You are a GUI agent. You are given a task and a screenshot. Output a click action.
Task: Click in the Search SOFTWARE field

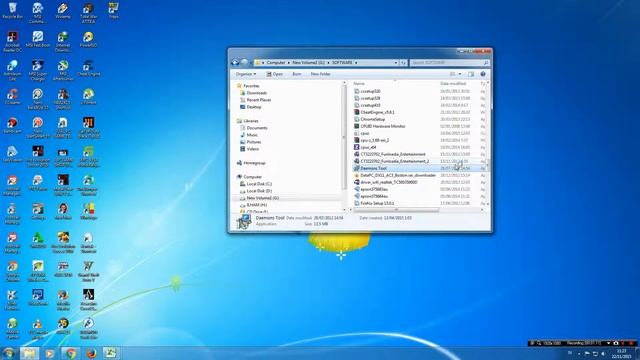pos(449,62)
